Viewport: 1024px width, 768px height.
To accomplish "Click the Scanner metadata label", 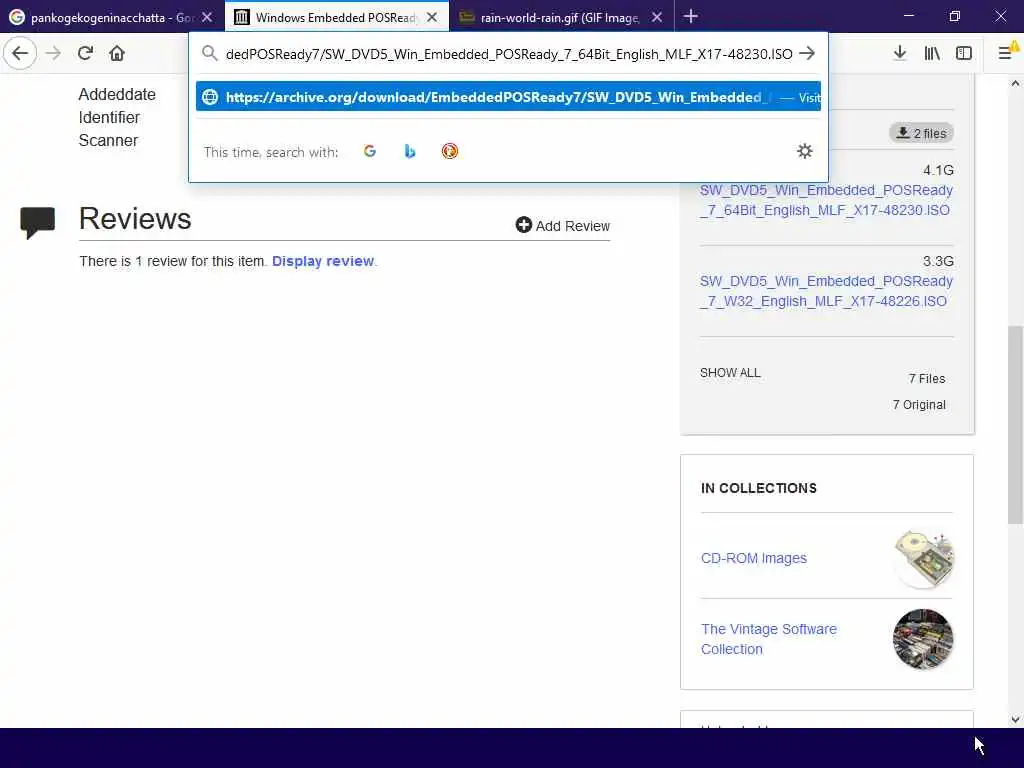I will pos(108,140).
